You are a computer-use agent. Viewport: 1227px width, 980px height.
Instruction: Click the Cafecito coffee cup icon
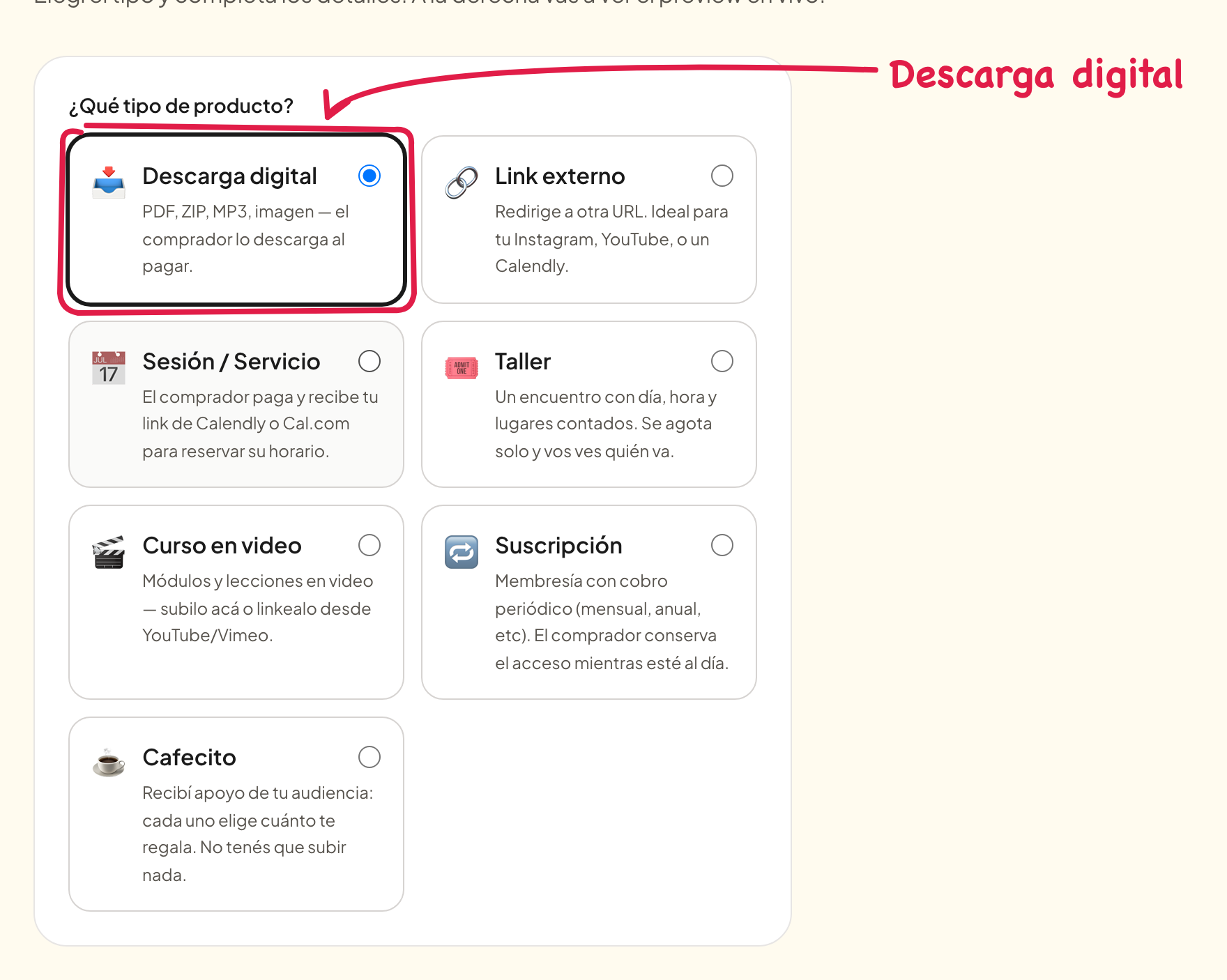pos(109,763)
